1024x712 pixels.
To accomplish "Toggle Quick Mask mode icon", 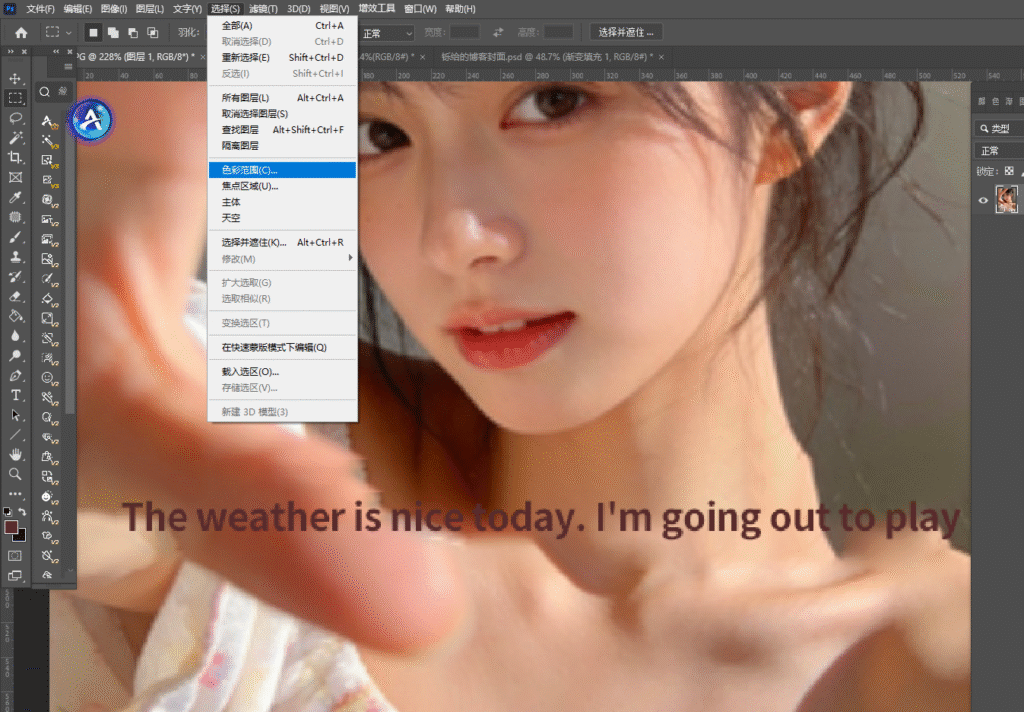I will (15, 555).
